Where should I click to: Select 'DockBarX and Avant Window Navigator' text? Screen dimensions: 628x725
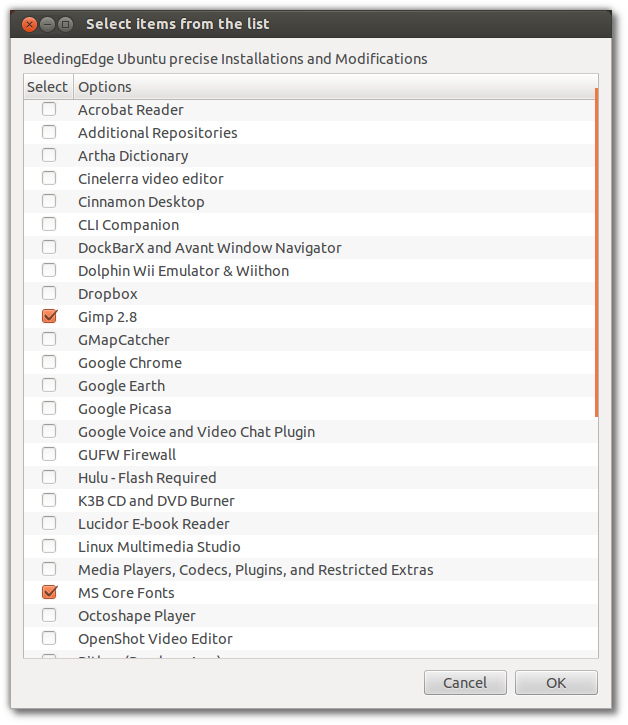(x=209, y=248)
